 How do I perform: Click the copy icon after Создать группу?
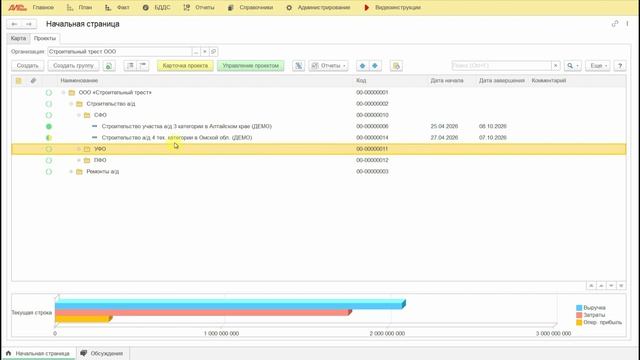[x=109, y=66]
